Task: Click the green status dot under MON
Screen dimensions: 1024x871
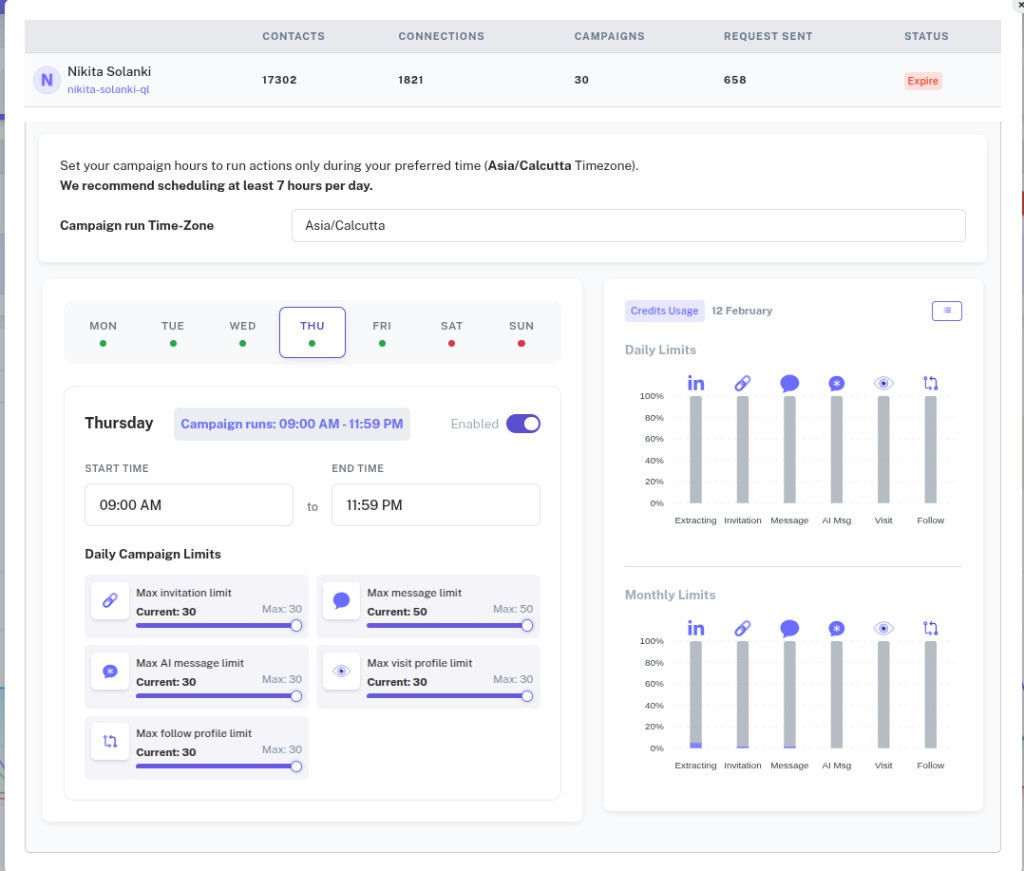Action: 103,342
